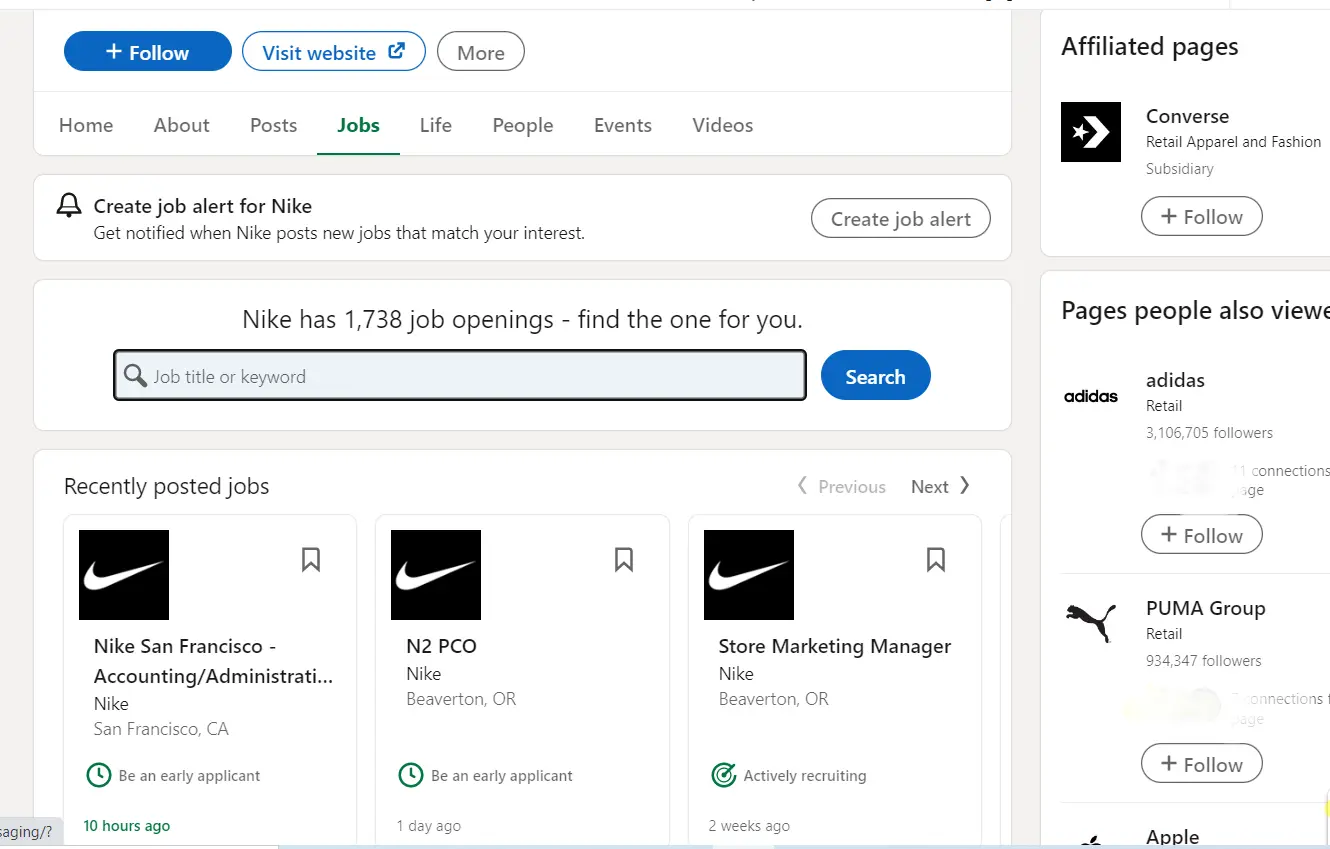Open the adidas page link
Image resolution: width=1330 pixels, height=849 pixels.
pos(1175,380)
